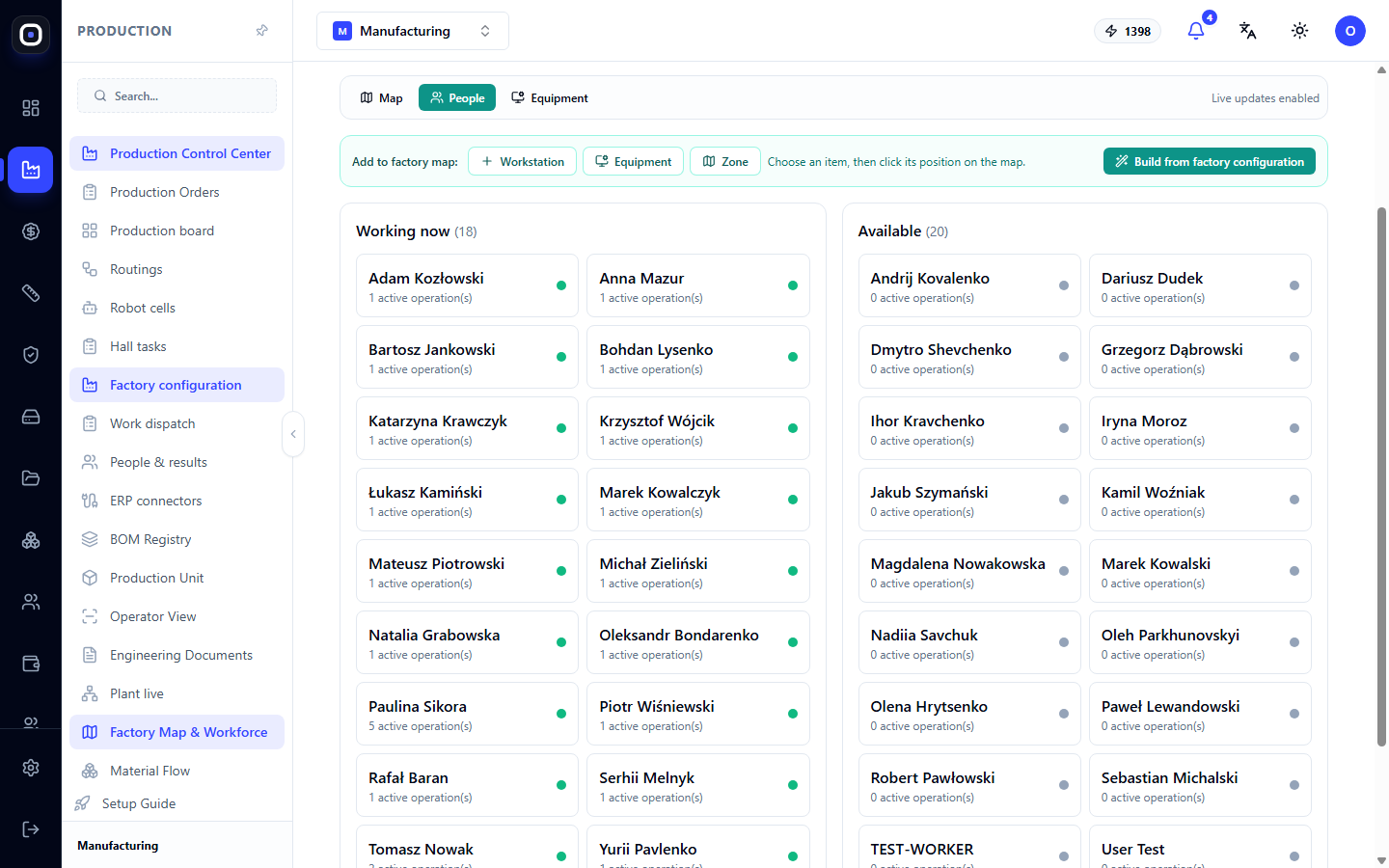This screenshot has height=868, width=1389.
Task: Click the 1398 credits badge
Action: (1128, 31)
